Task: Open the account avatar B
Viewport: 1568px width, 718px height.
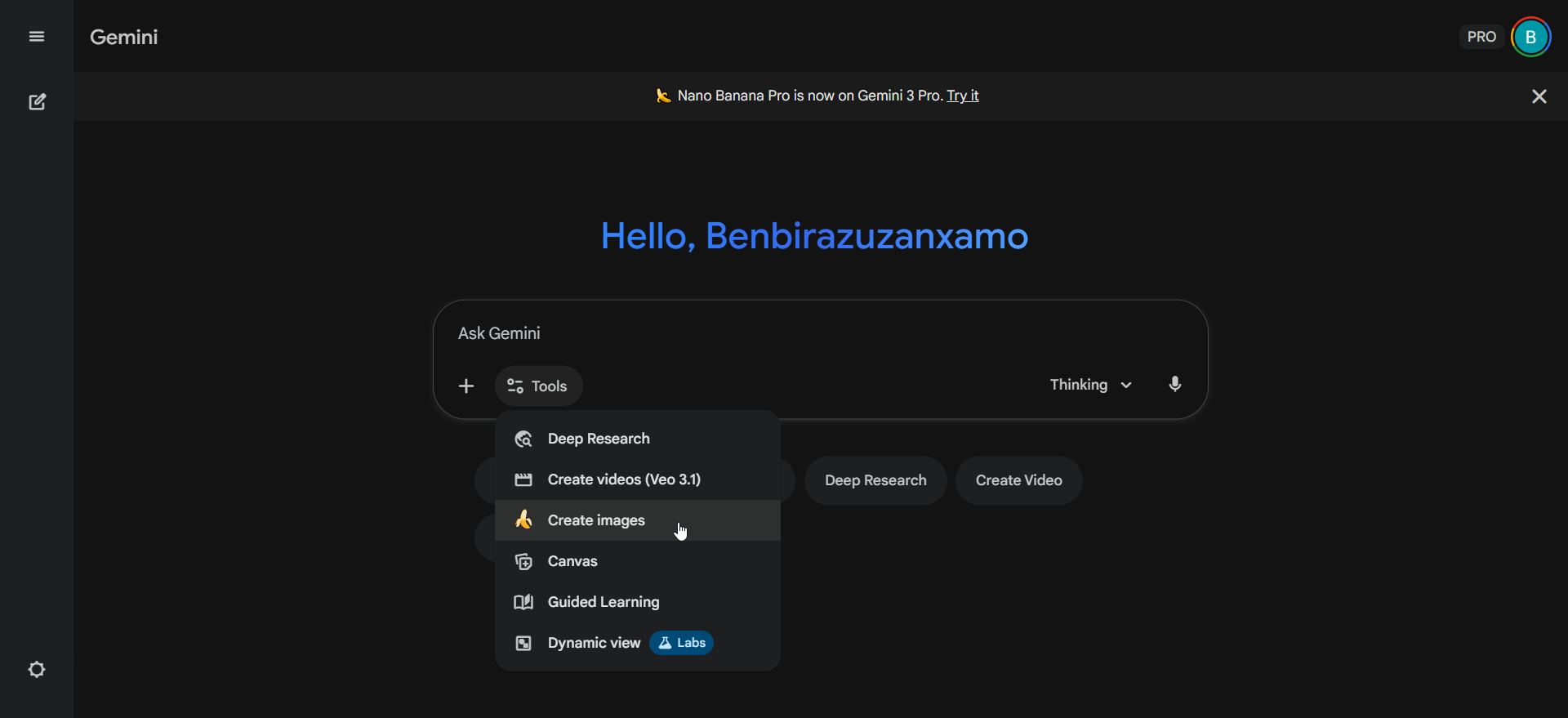Action: pyautogui.click(x=1530, y=37)
